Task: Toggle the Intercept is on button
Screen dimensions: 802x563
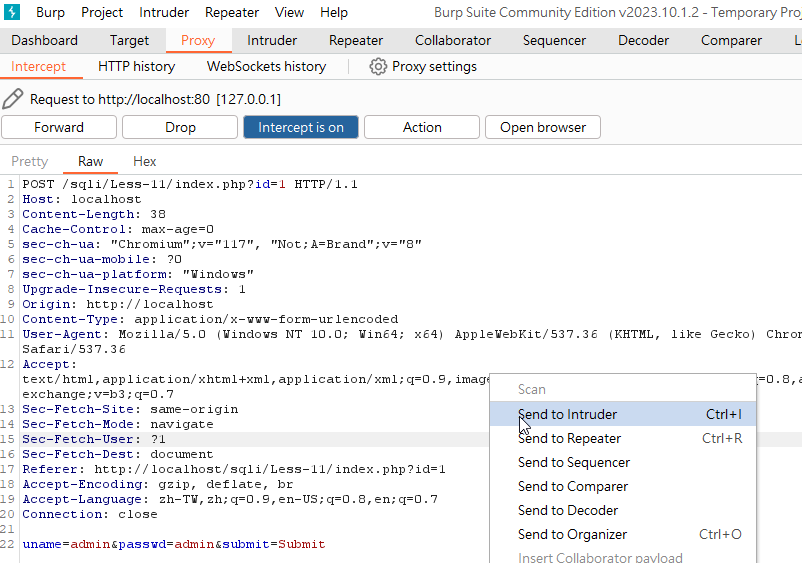Action: click(301, 127)
